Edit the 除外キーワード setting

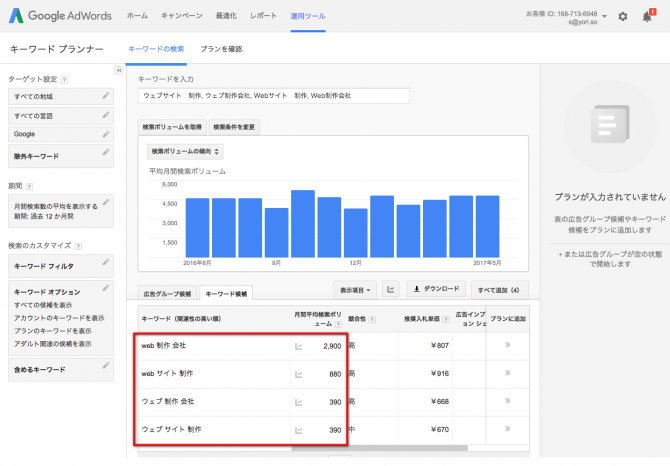[x=106, y=152]
